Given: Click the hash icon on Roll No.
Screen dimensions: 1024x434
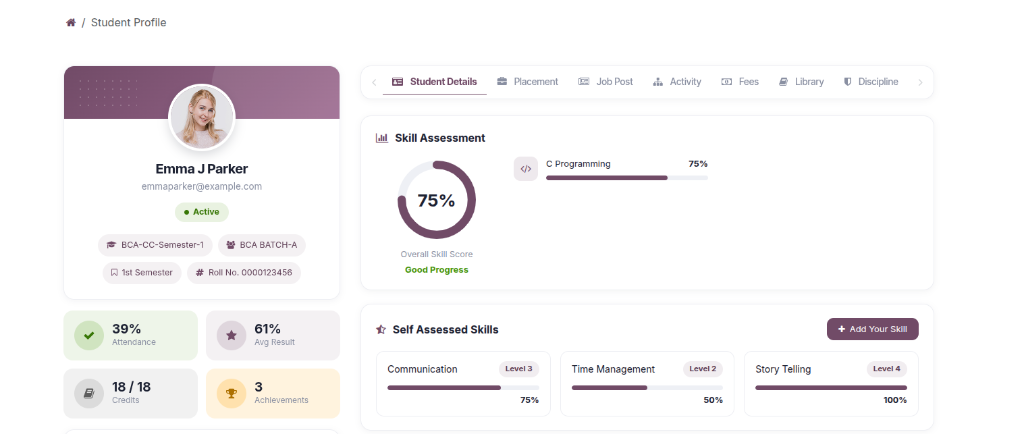Looking at the screenshot, I should click(x=199, y=273).
